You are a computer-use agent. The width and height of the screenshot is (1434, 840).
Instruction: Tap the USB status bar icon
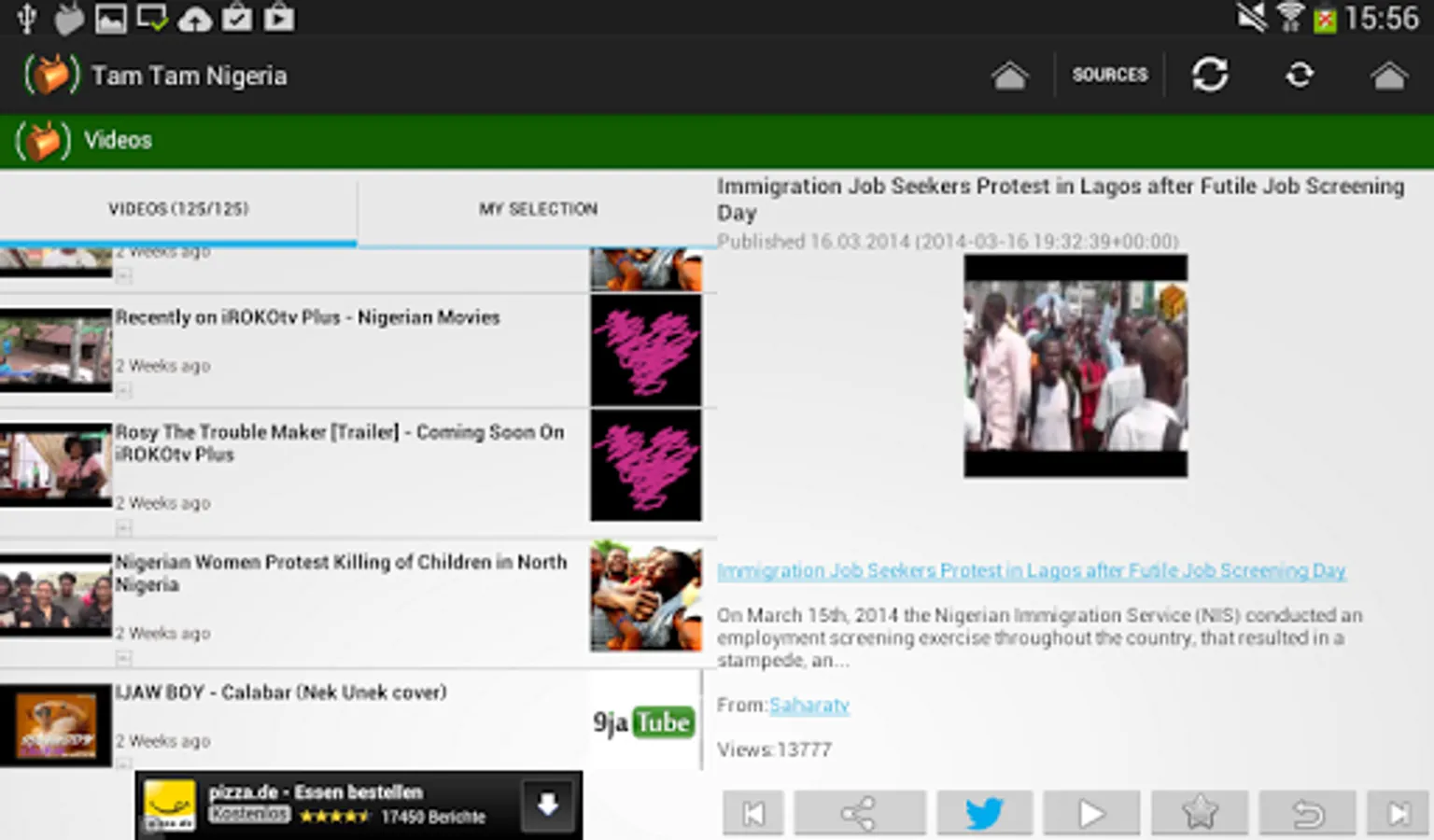pyautogui.click(x=27, y=18)
